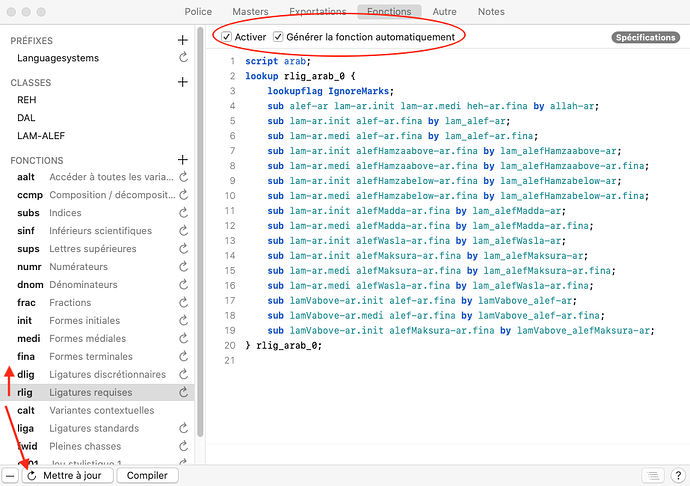Refresh the frac Fractions feature

click(183, 303)
